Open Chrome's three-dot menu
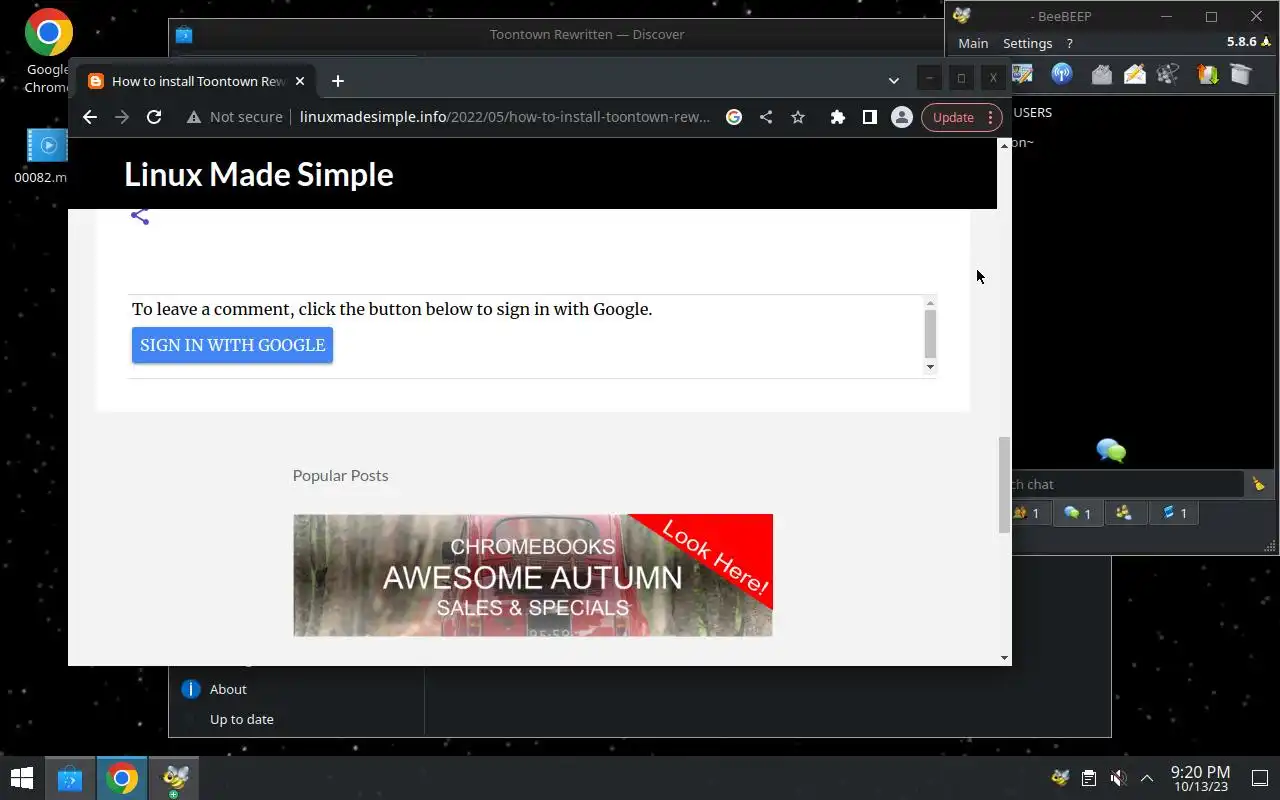This screenshot has width=1280, height=800. click(x=990, y=117)
